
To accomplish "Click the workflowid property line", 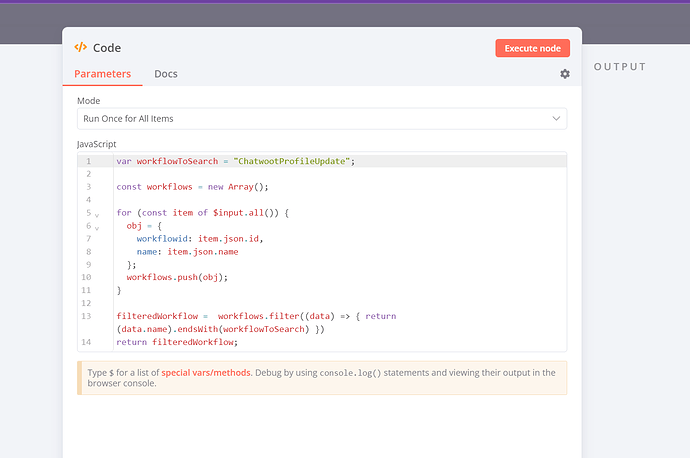I will tap(200, 239).
